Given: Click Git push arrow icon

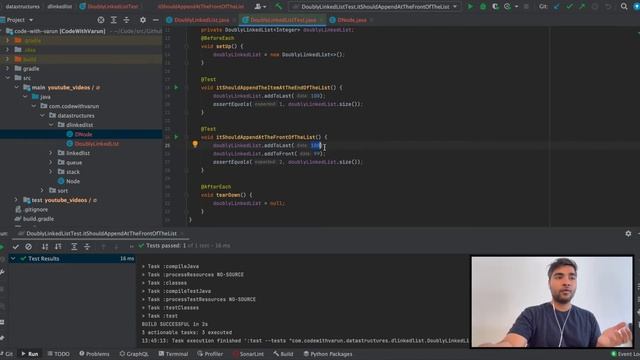Looking at the screenshot, I should click(x=582, y=7).
